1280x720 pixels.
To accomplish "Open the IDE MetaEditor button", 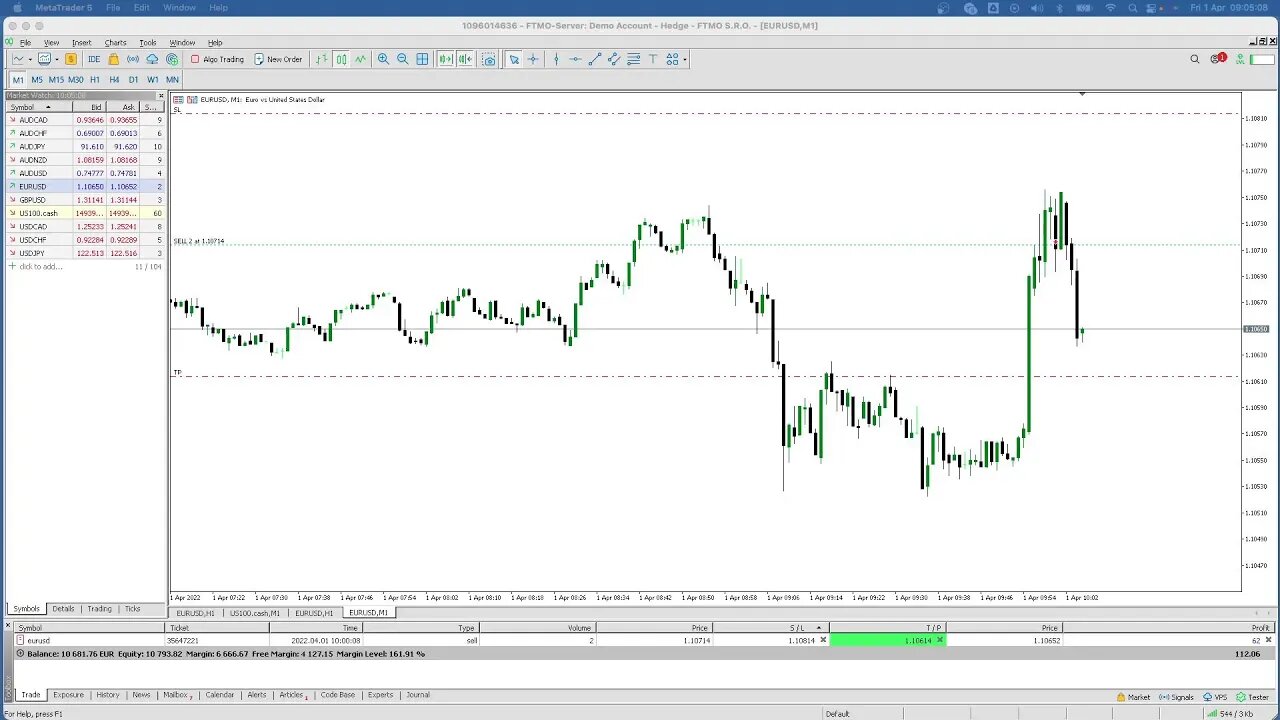I will [x=94, y=59].
